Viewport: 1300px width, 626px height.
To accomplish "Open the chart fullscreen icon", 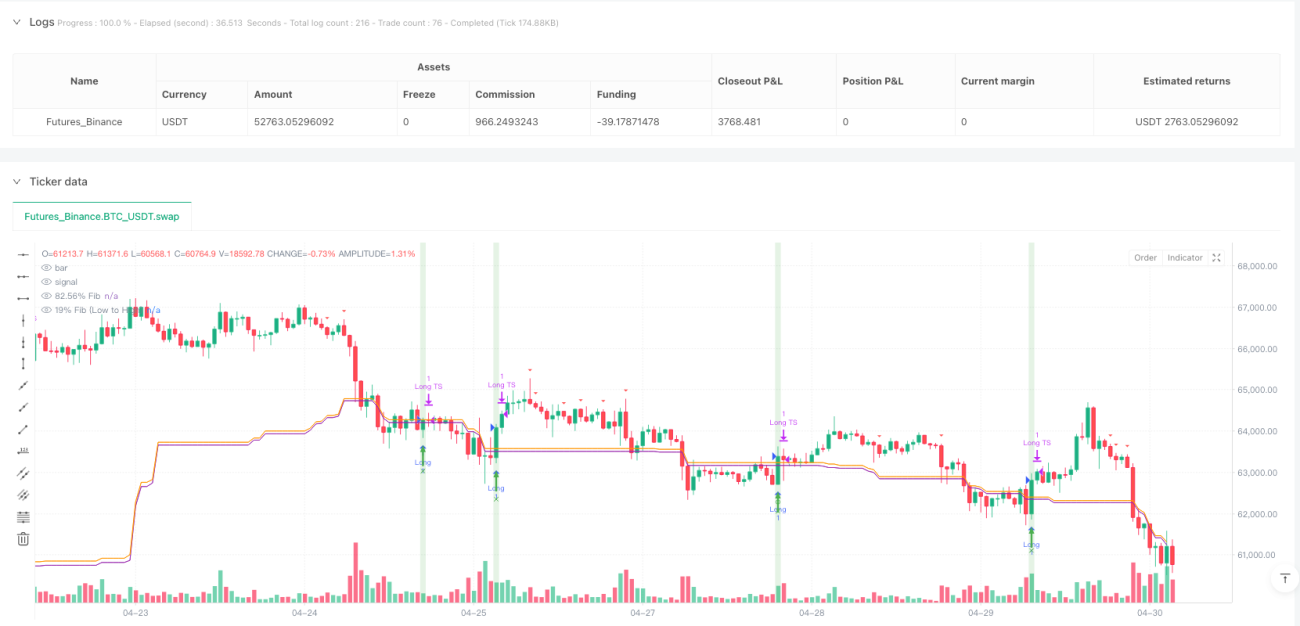I will coord(1216,257).
